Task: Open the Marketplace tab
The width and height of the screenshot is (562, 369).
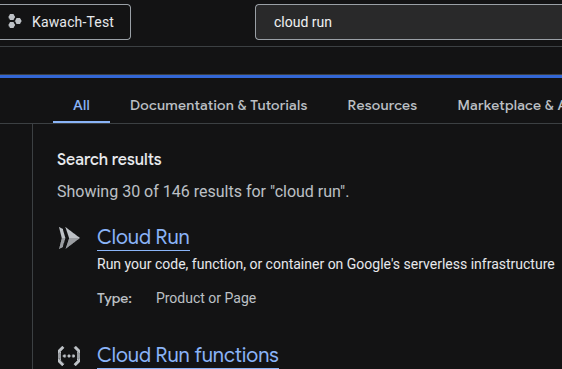Action: tap(509, 105)
